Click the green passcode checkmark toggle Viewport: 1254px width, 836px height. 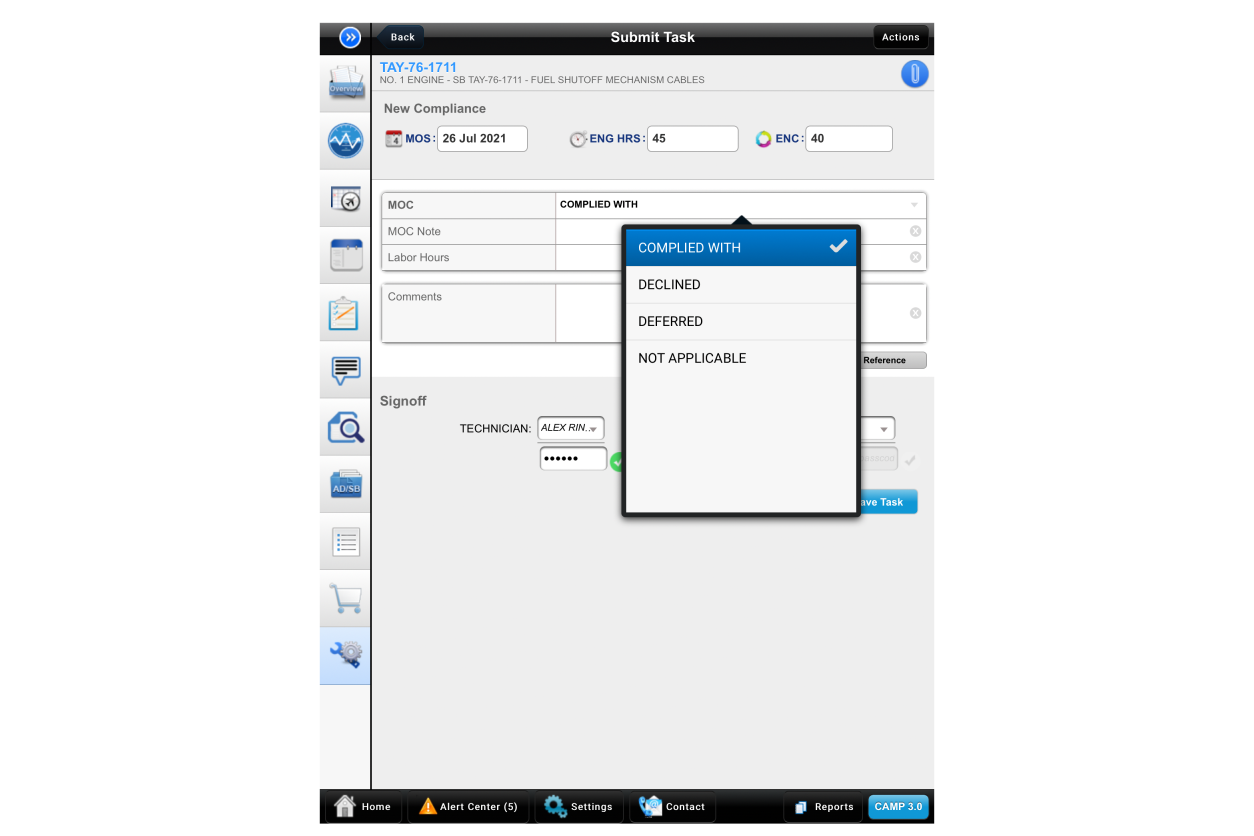(617, 461)
